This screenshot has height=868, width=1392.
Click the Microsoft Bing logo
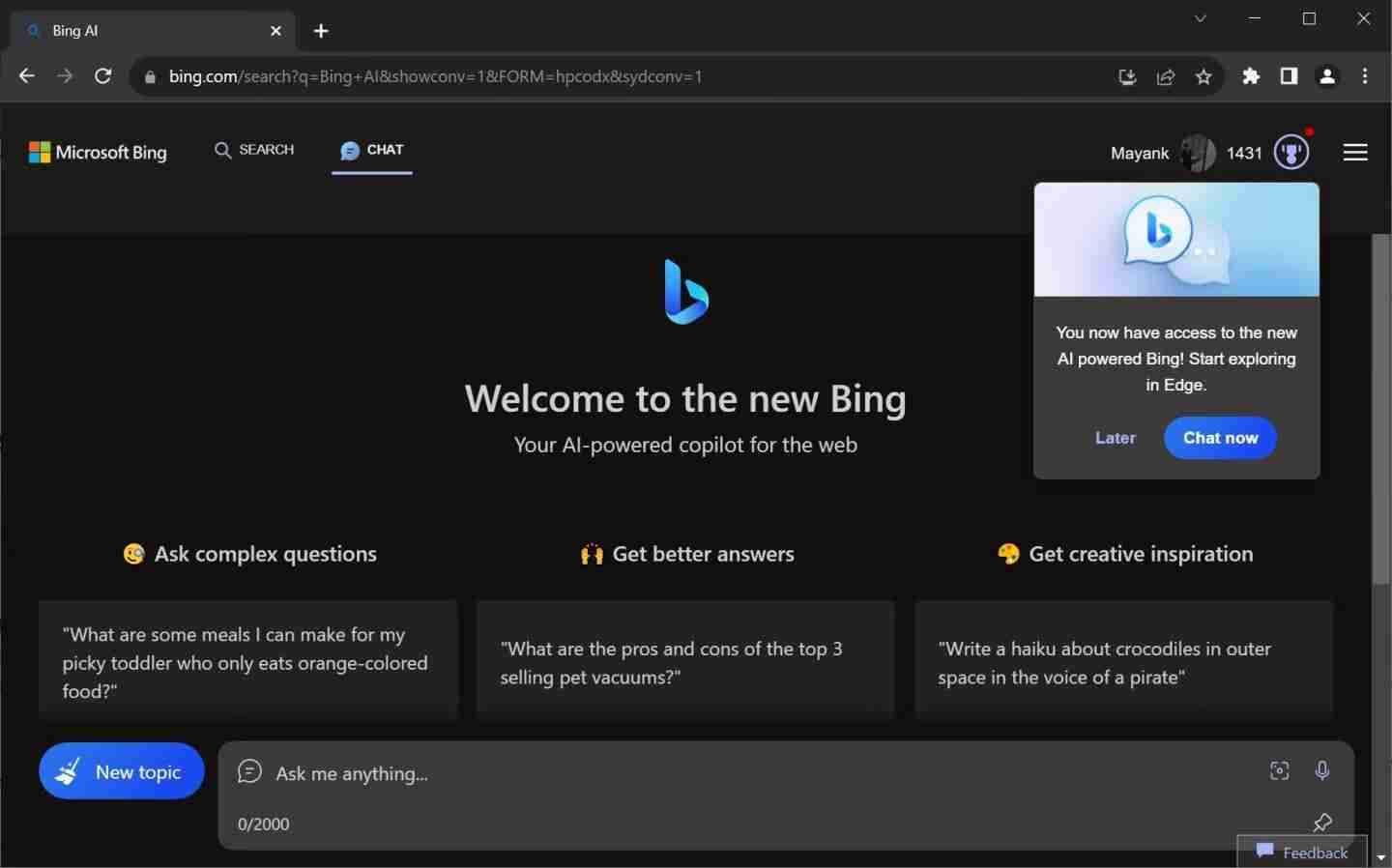coord(97,153)
